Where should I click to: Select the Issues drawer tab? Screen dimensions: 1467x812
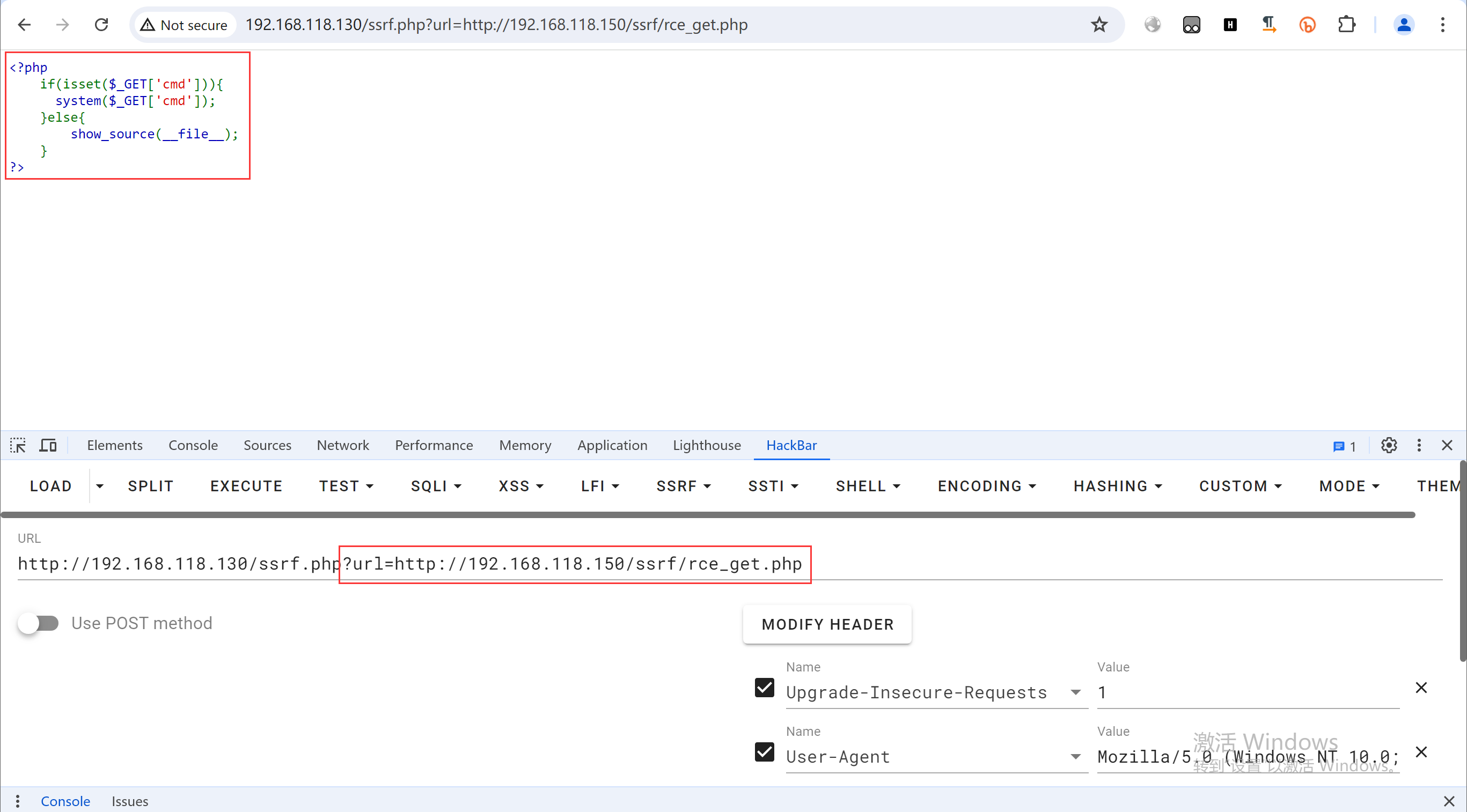[130, 801]
